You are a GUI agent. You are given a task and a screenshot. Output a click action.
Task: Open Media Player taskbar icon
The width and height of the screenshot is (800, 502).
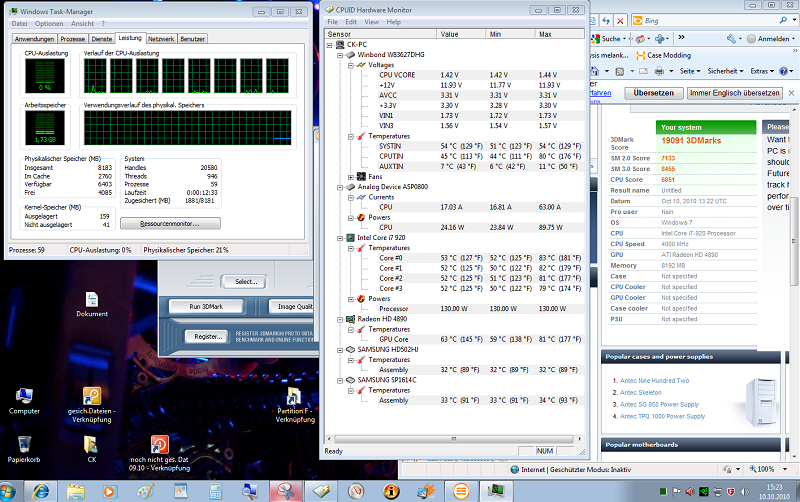tap(109, 492)
